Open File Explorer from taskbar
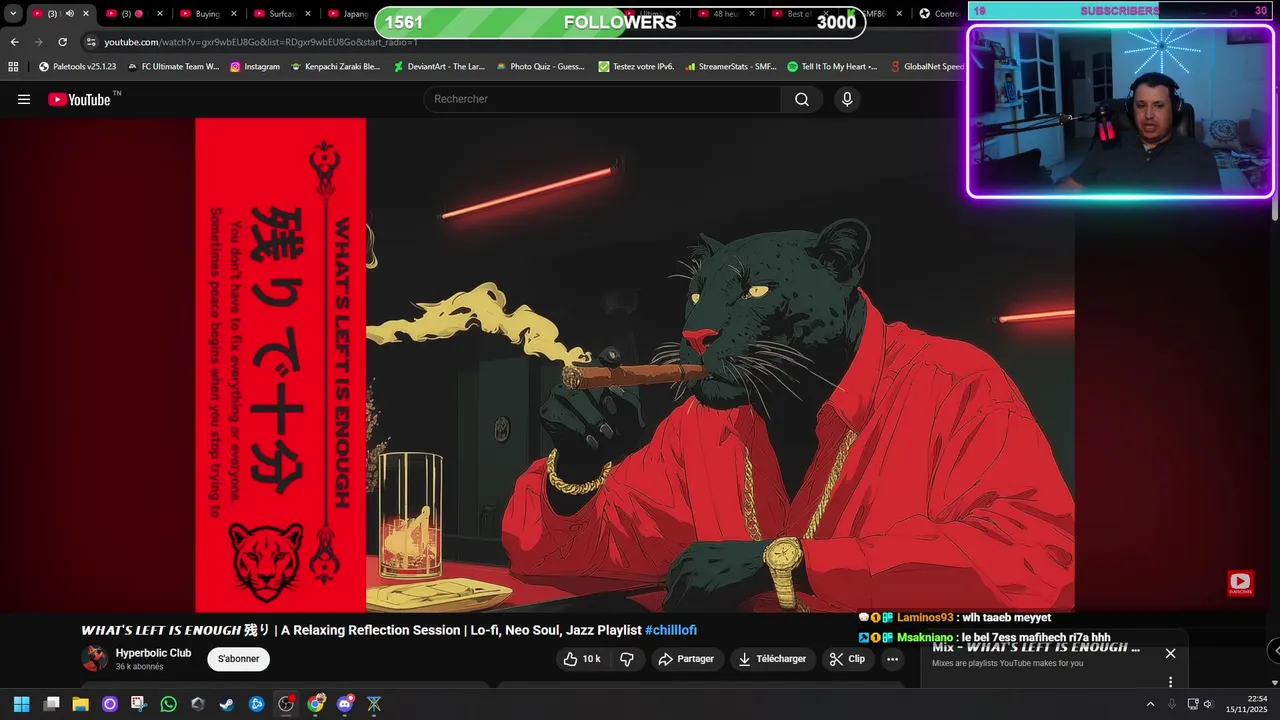Screen dimensions: 1280x720 80,704
